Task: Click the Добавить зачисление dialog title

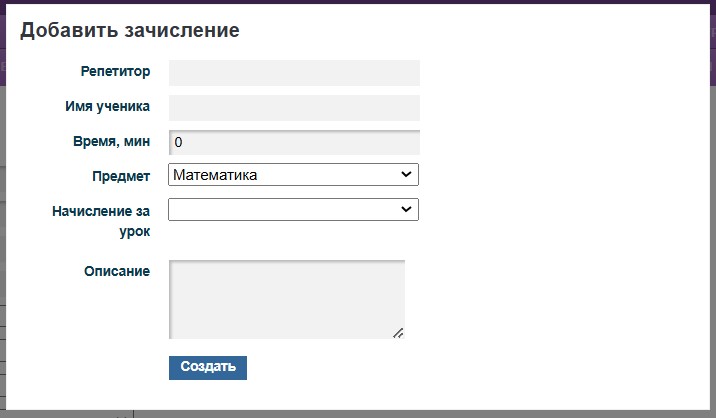Action: (x=130, y=31)
